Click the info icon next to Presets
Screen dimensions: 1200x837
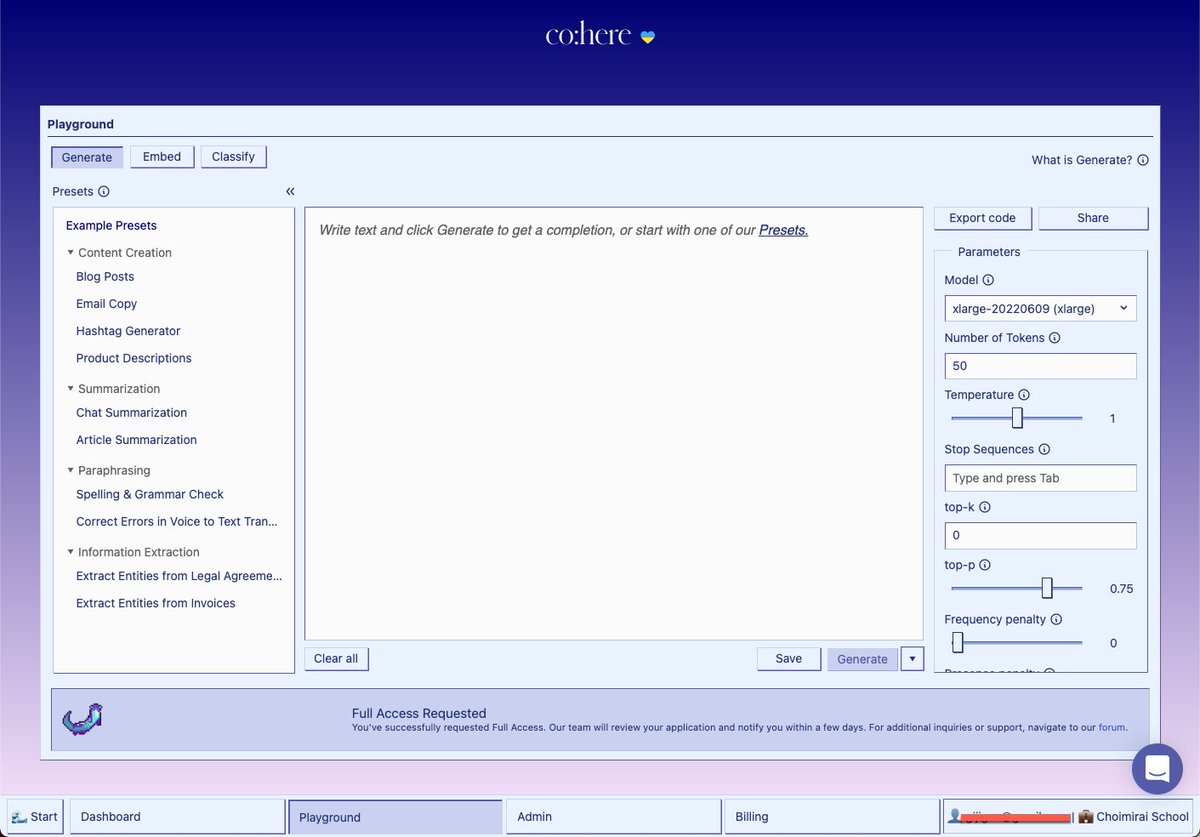[x=104, y=192]
